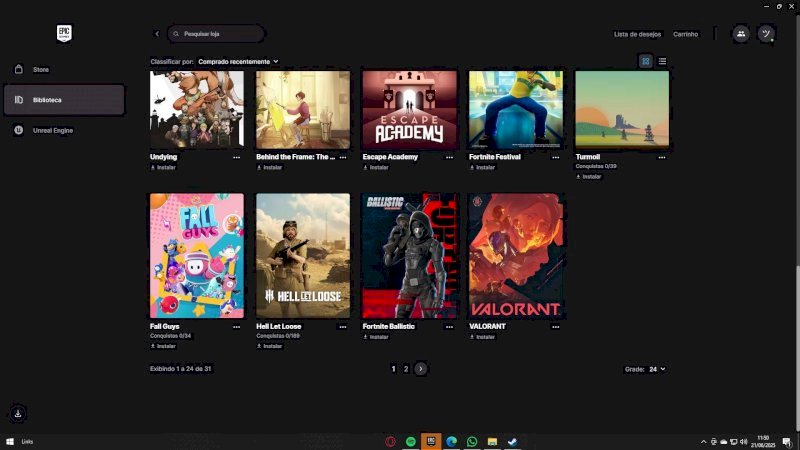Open three-dot menu for Escape Academy

tap(449, 157)
